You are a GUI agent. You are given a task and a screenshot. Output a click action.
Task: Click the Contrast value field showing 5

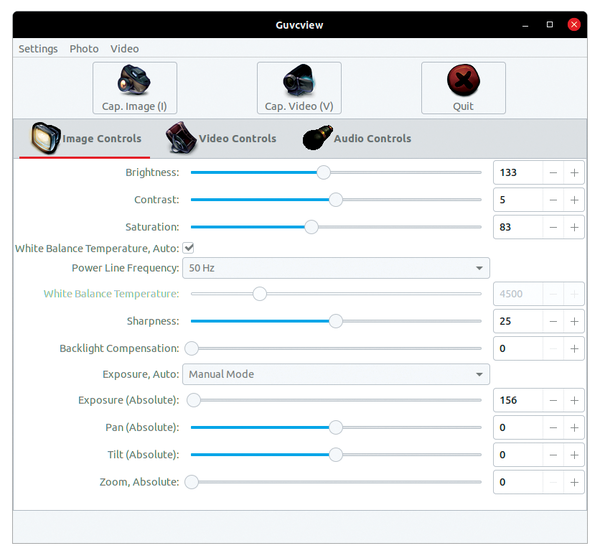pos(518,200)
